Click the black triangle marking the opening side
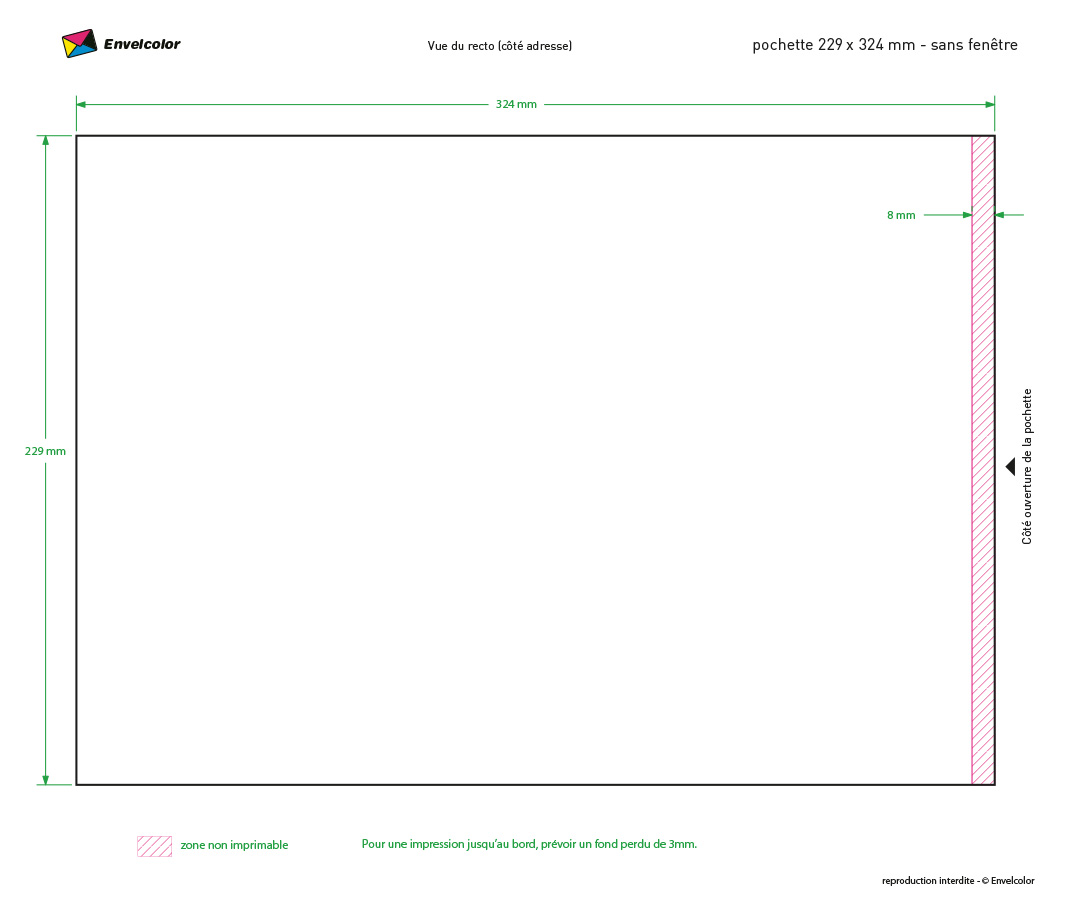This screenshot has height=907, width=1077. tap(1010, 467)
